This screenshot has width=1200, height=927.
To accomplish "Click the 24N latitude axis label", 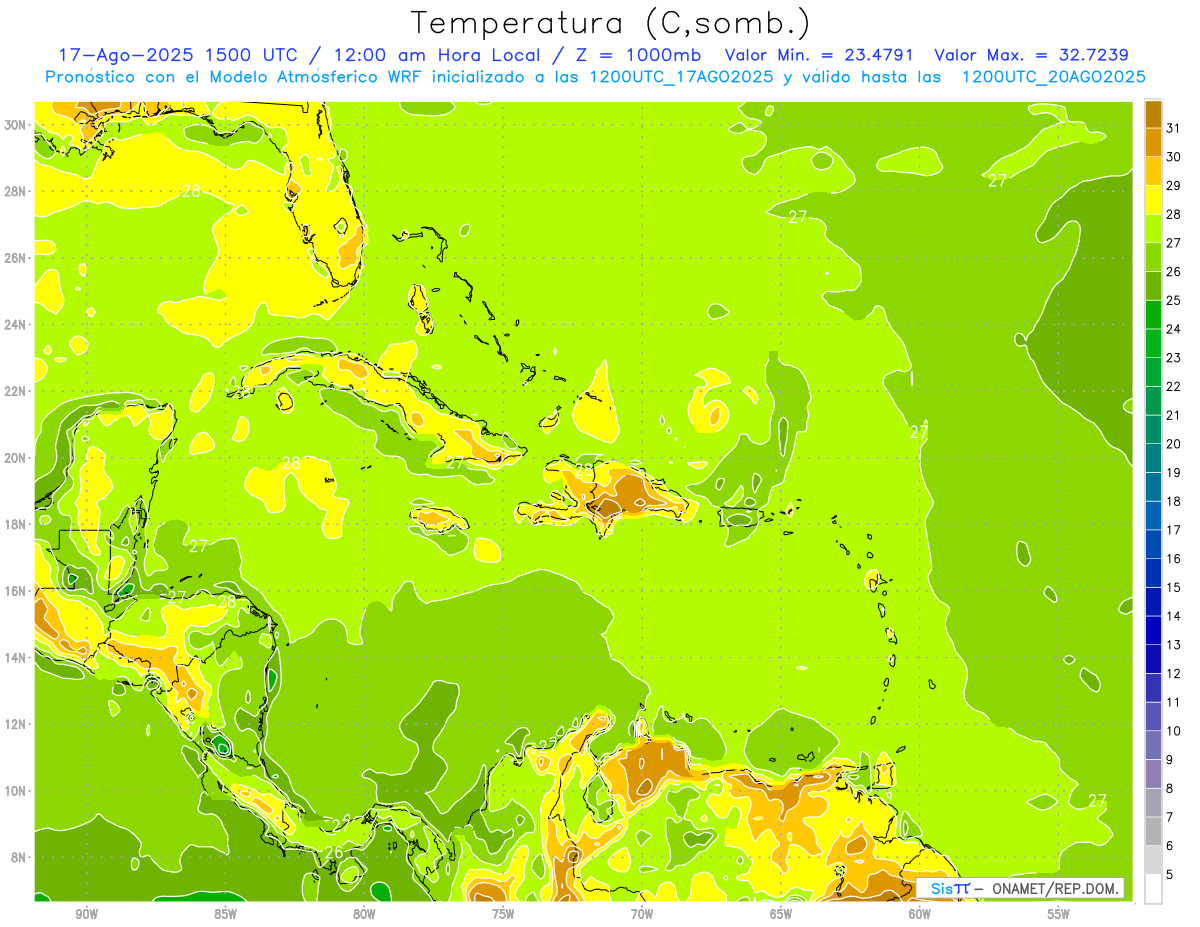I will [16, 325].
